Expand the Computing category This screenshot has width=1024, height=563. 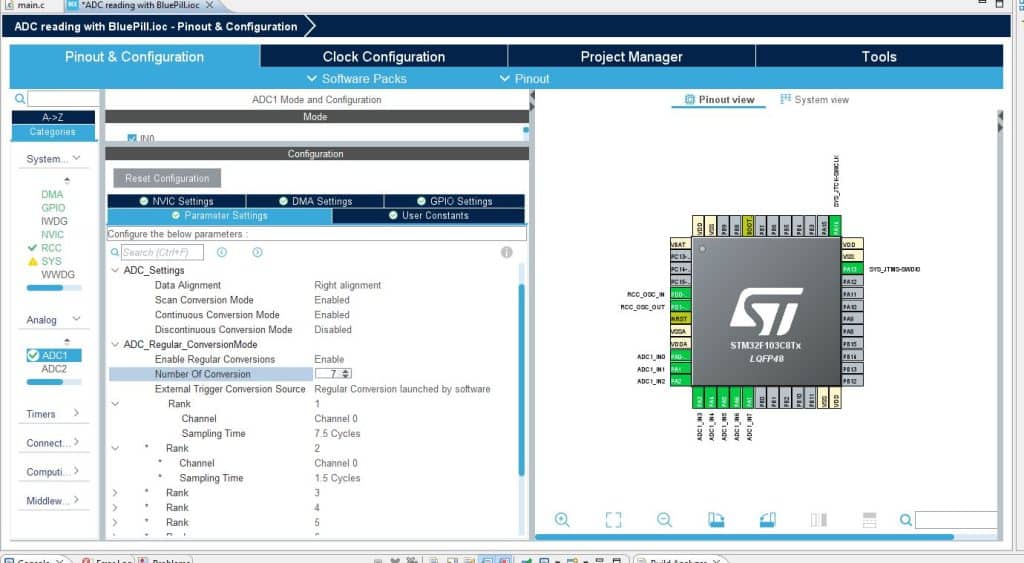76,471
